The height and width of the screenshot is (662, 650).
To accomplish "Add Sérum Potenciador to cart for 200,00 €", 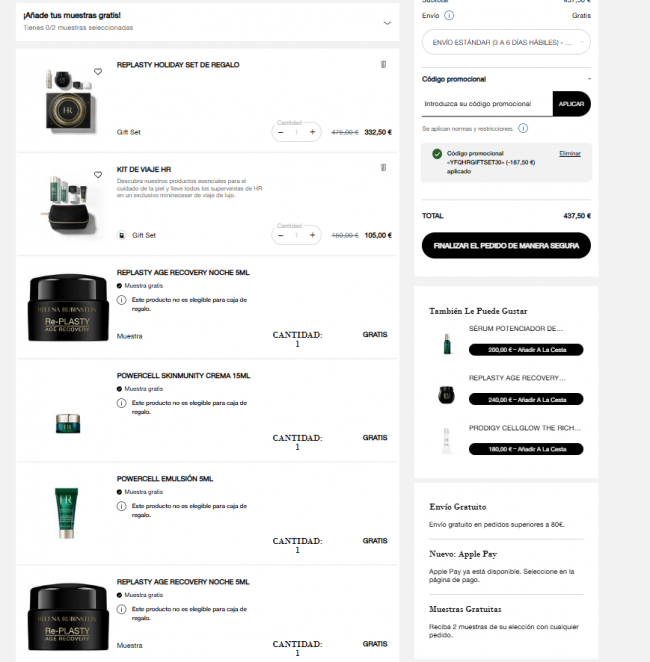I will 526,350.
